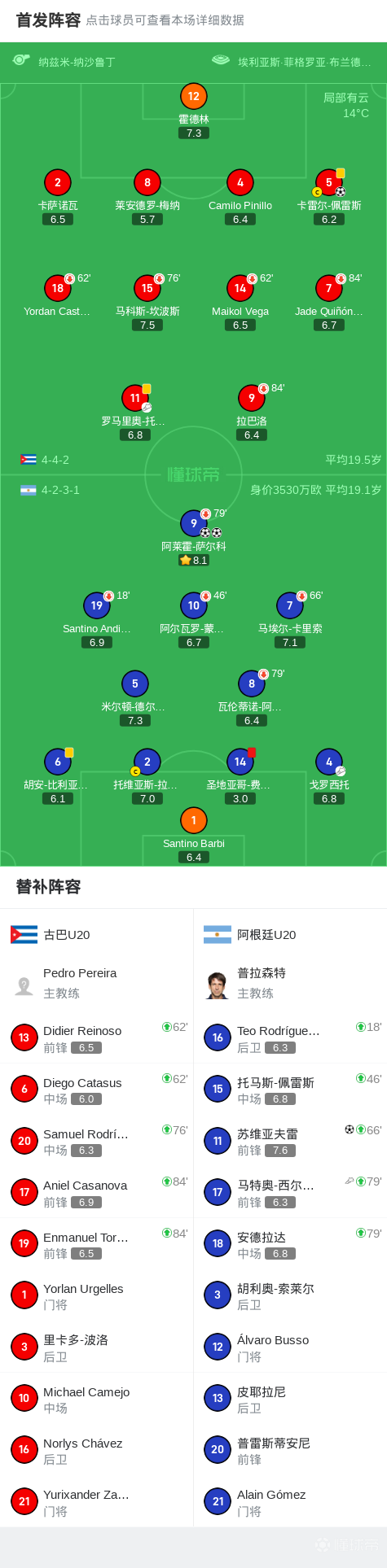The image size is (387, 1568).
Task: Tap captain 卡雷尔-佩雷斯 number 5 badge
Action: (329, 182)
